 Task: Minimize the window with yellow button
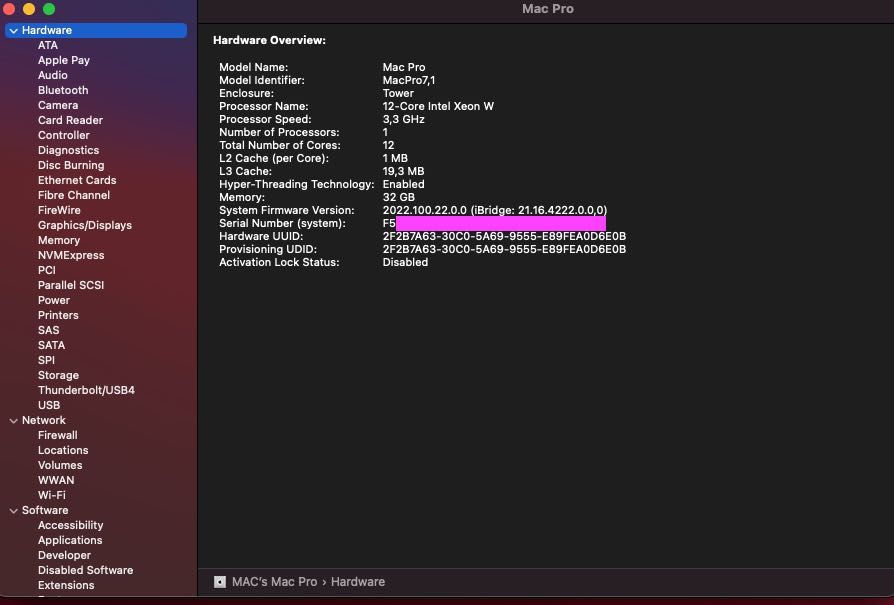pyautogui.click(x=29, y=9)
